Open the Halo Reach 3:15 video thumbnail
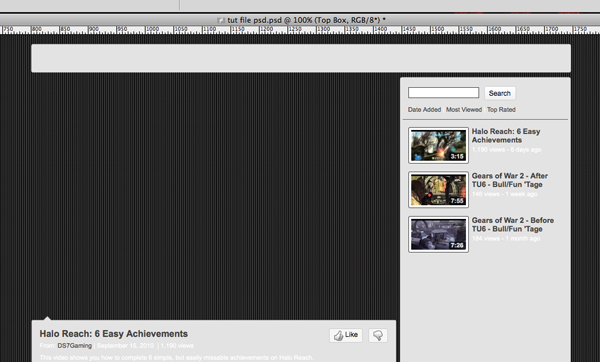The width and height of the screenshot is (600, 362). coord(439,145)
